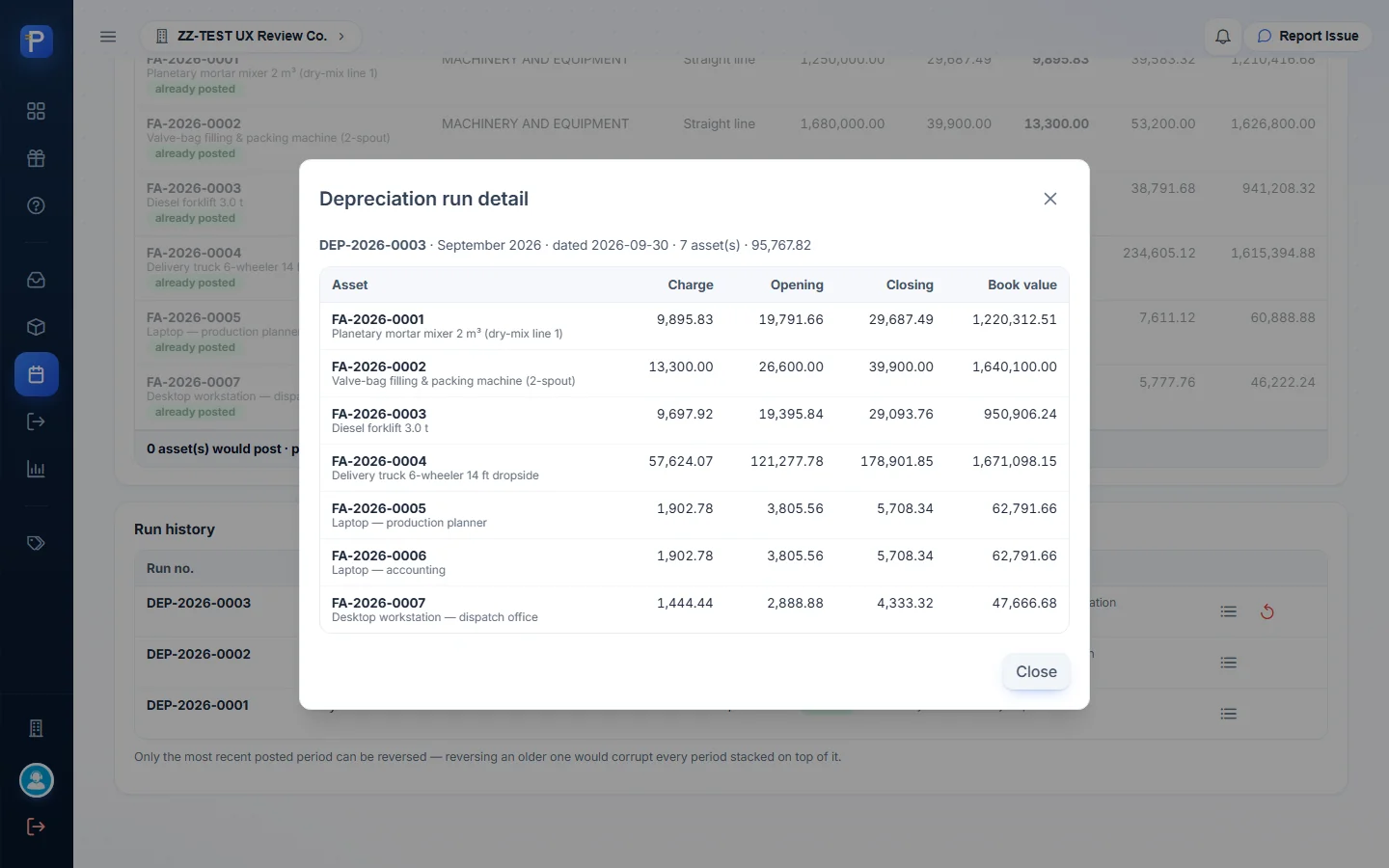The image size is (1389, 868).
Task: View details list icon for DEP-2026-0001
Action: (1228, 714)
